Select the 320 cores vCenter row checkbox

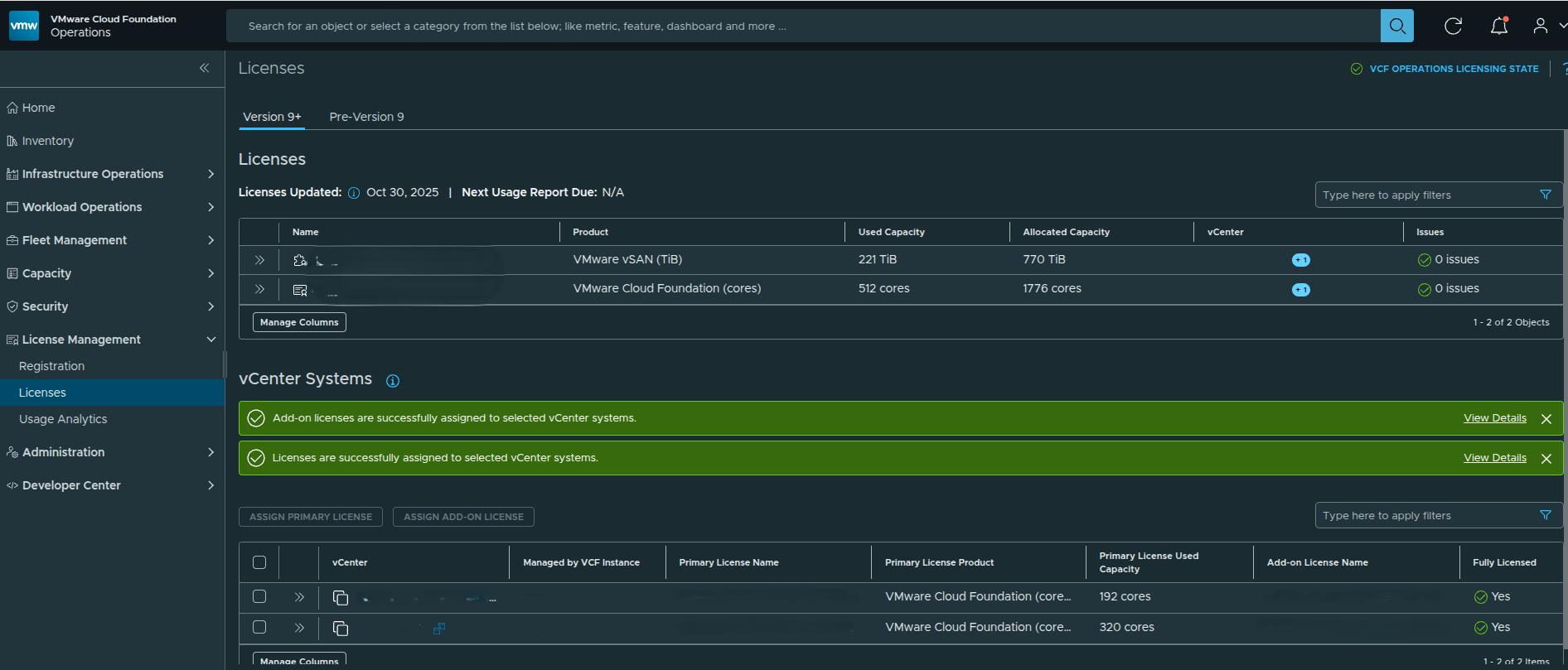259,627
